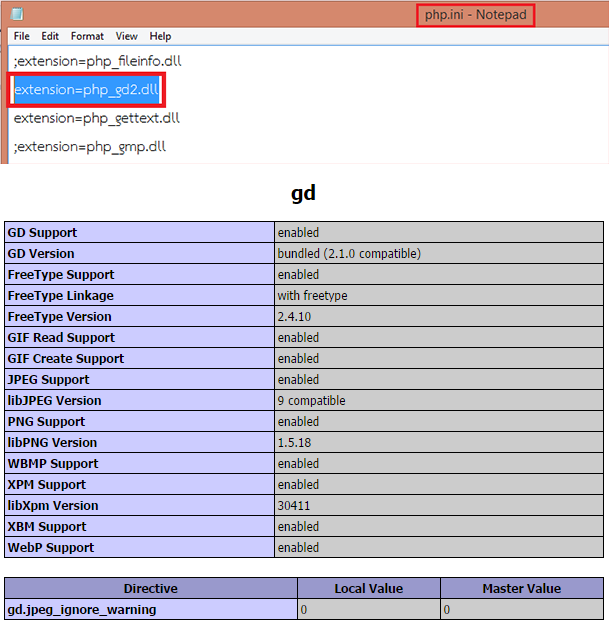
Task: Open the Format menu
Action: [87, 36]
